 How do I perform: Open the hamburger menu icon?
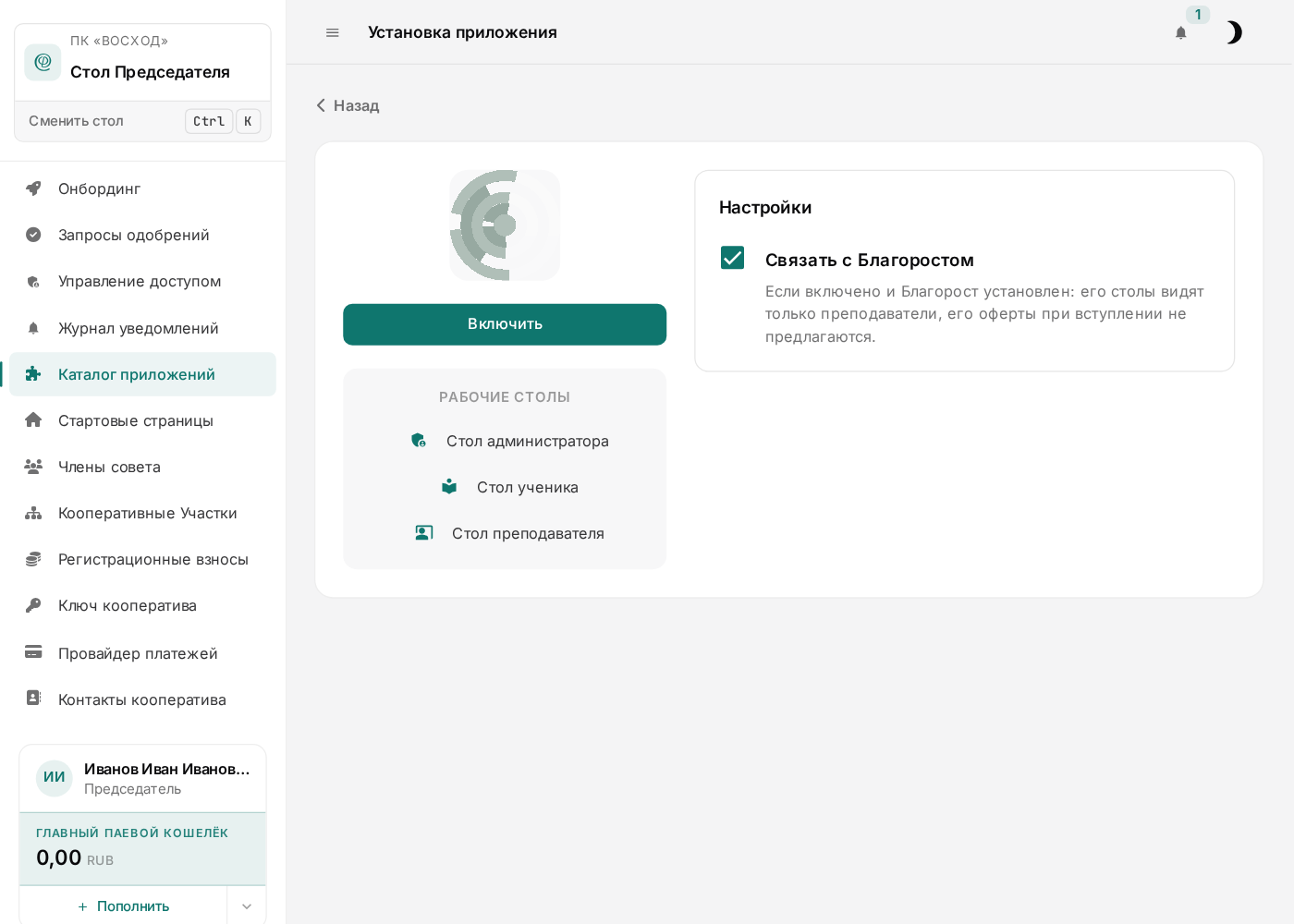[333, 32]
